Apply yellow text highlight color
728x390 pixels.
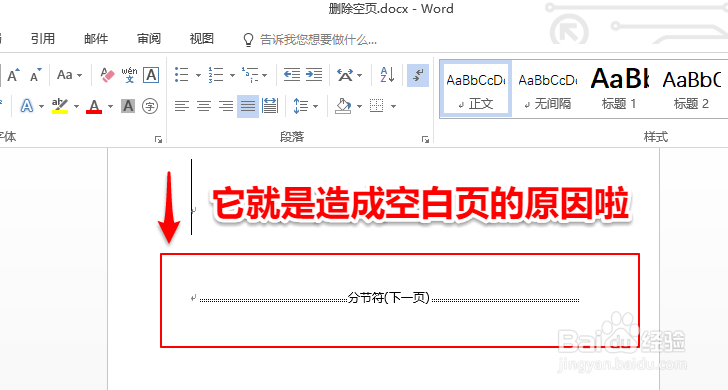pyautogui.click(x=60, y=106)
